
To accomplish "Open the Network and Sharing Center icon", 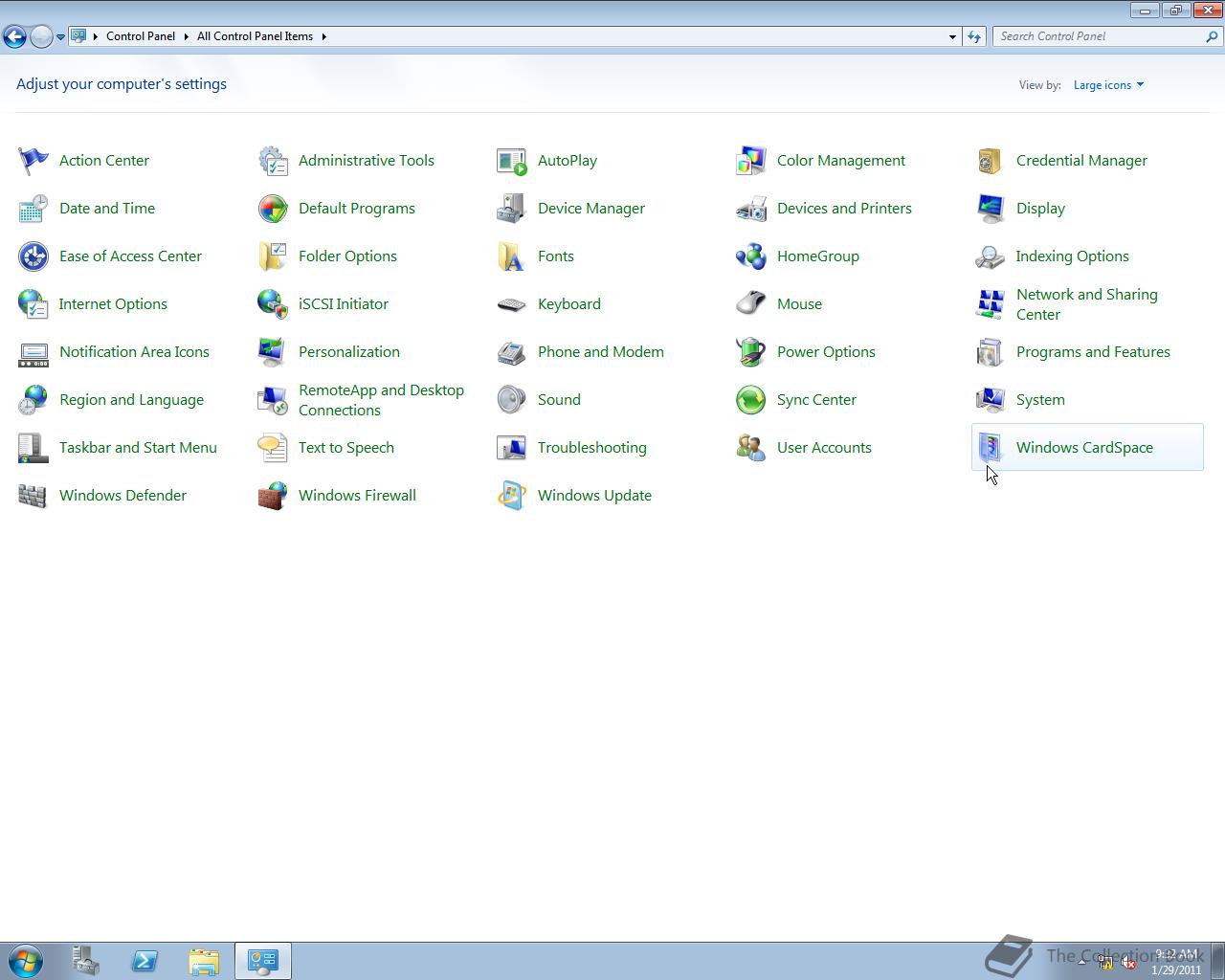I will coord(991,304).
